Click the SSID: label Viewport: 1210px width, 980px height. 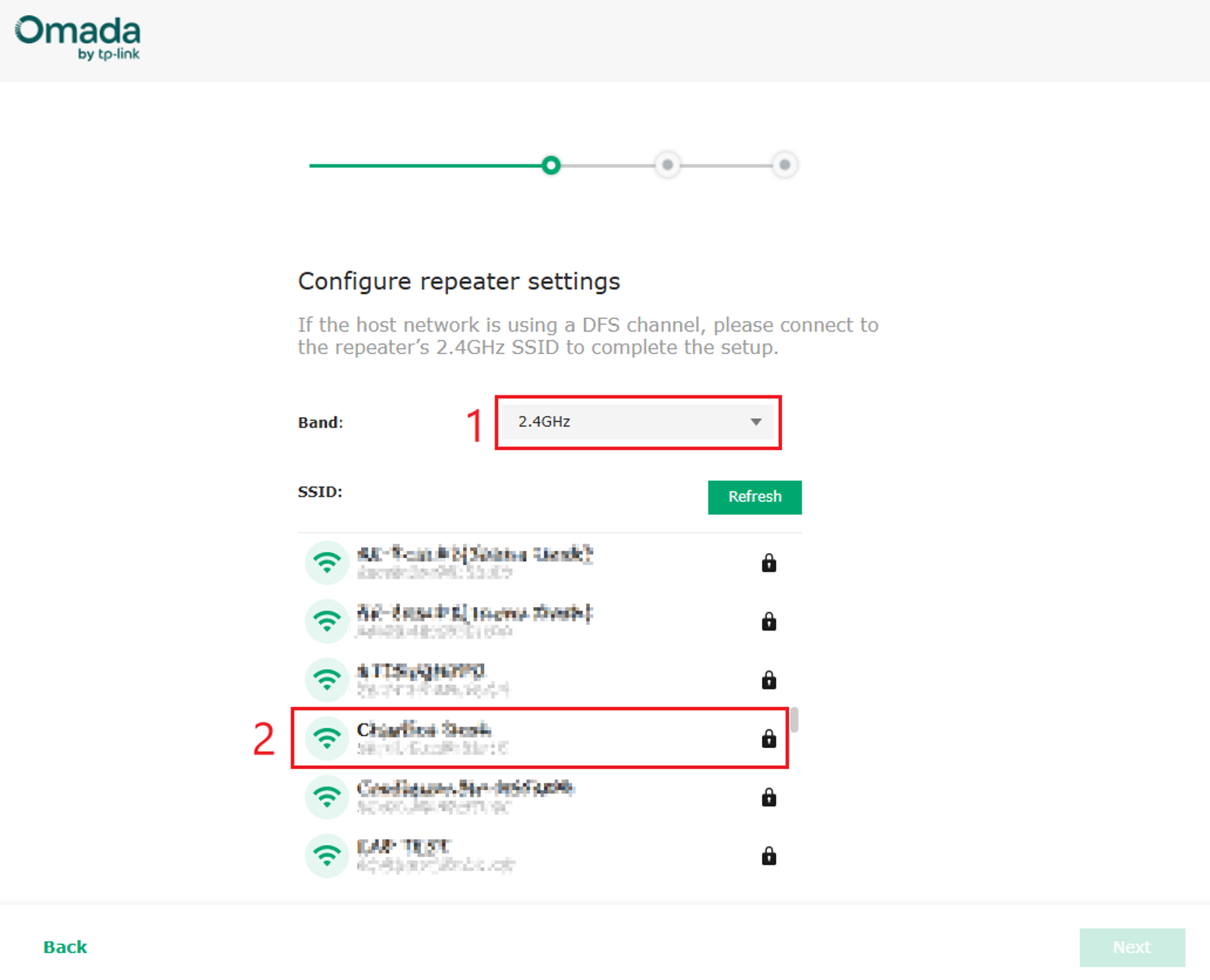[x=321, y=492]
